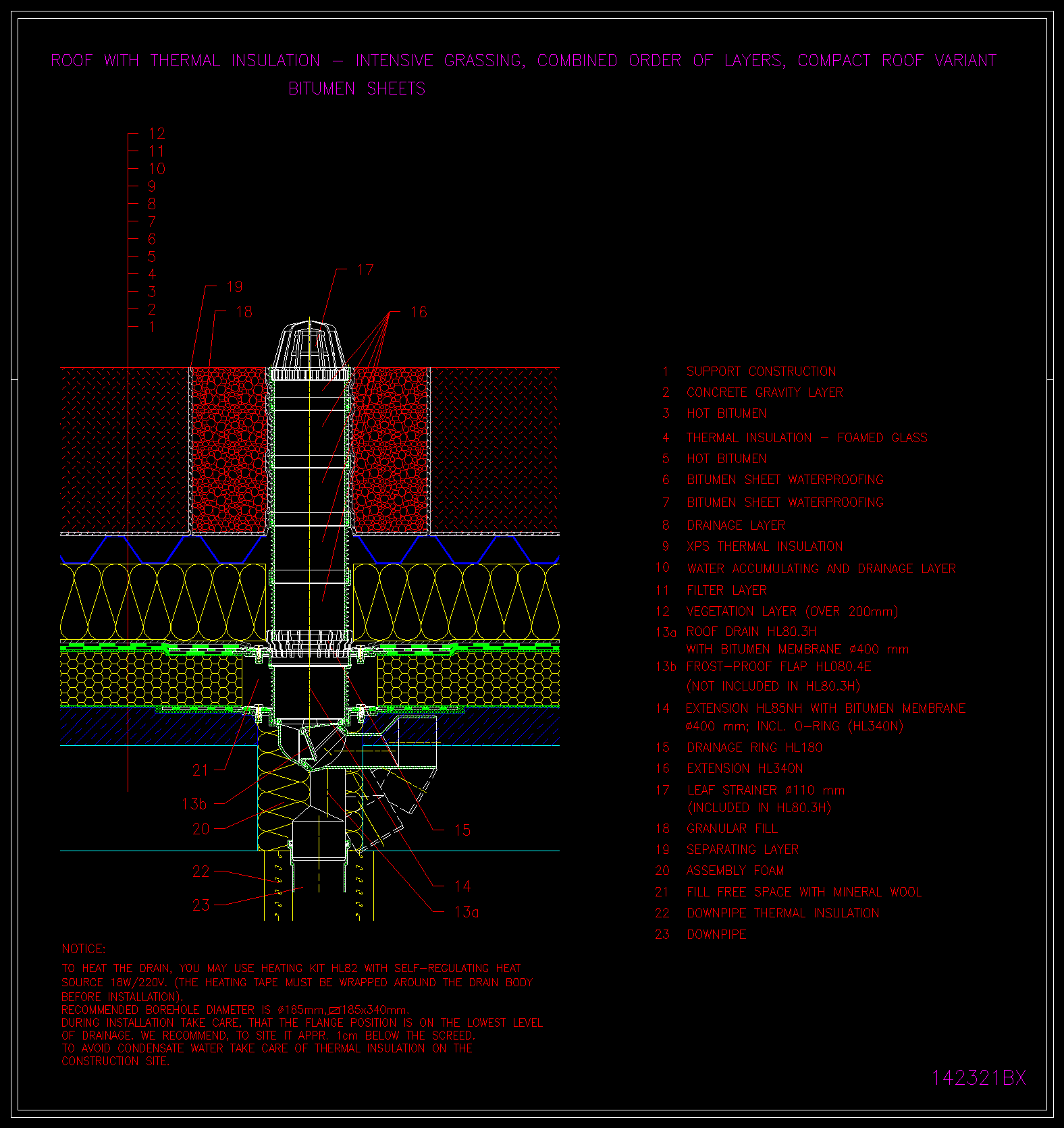Image resolution: width=1064 pixels, height=1128 pixels.
Task: Click 'EXTENSION HL85NH WITH BITUMEN MEMBRANE' text
Action: 826,709
